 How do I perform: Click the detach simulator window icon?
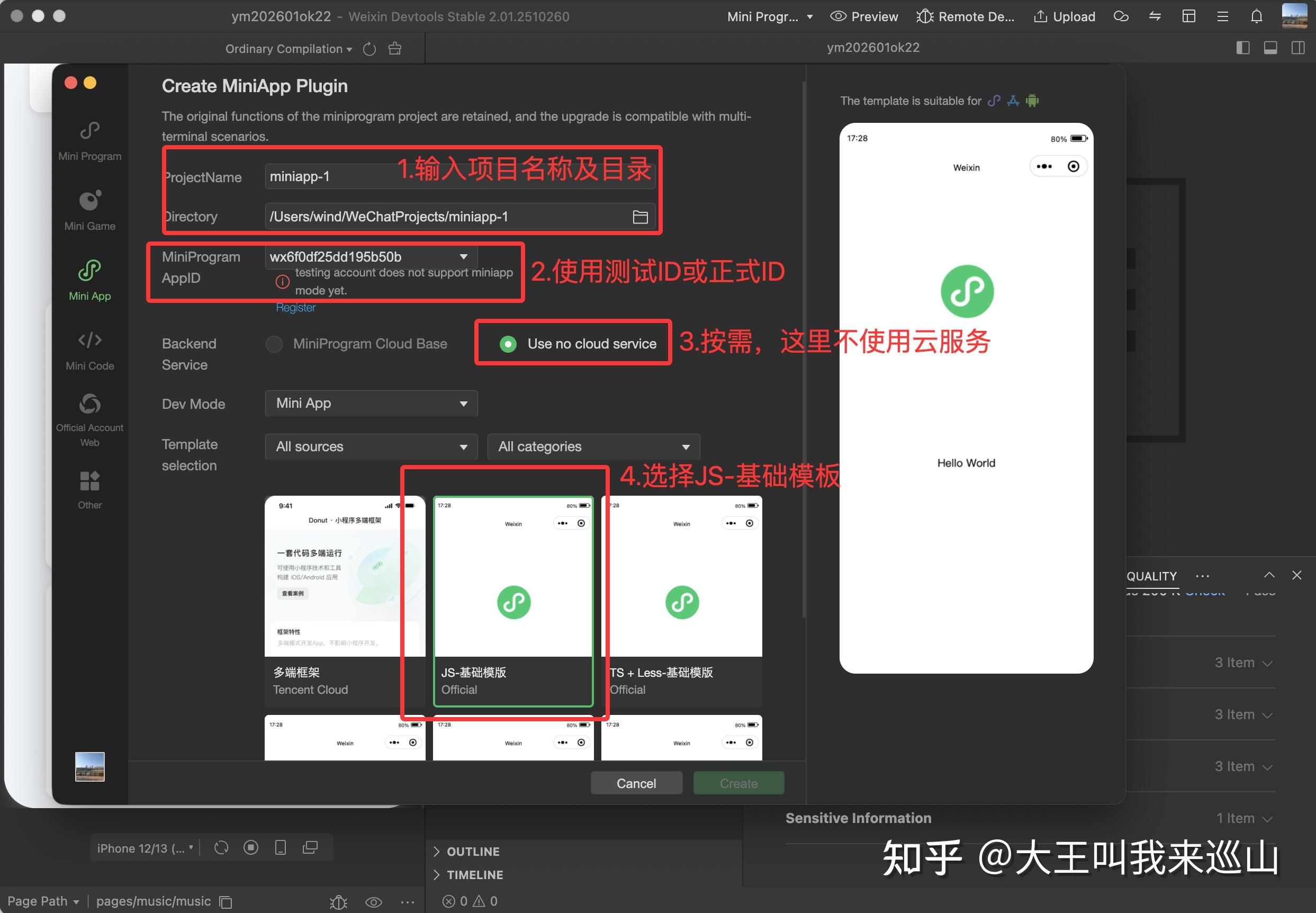click(310, 848)
